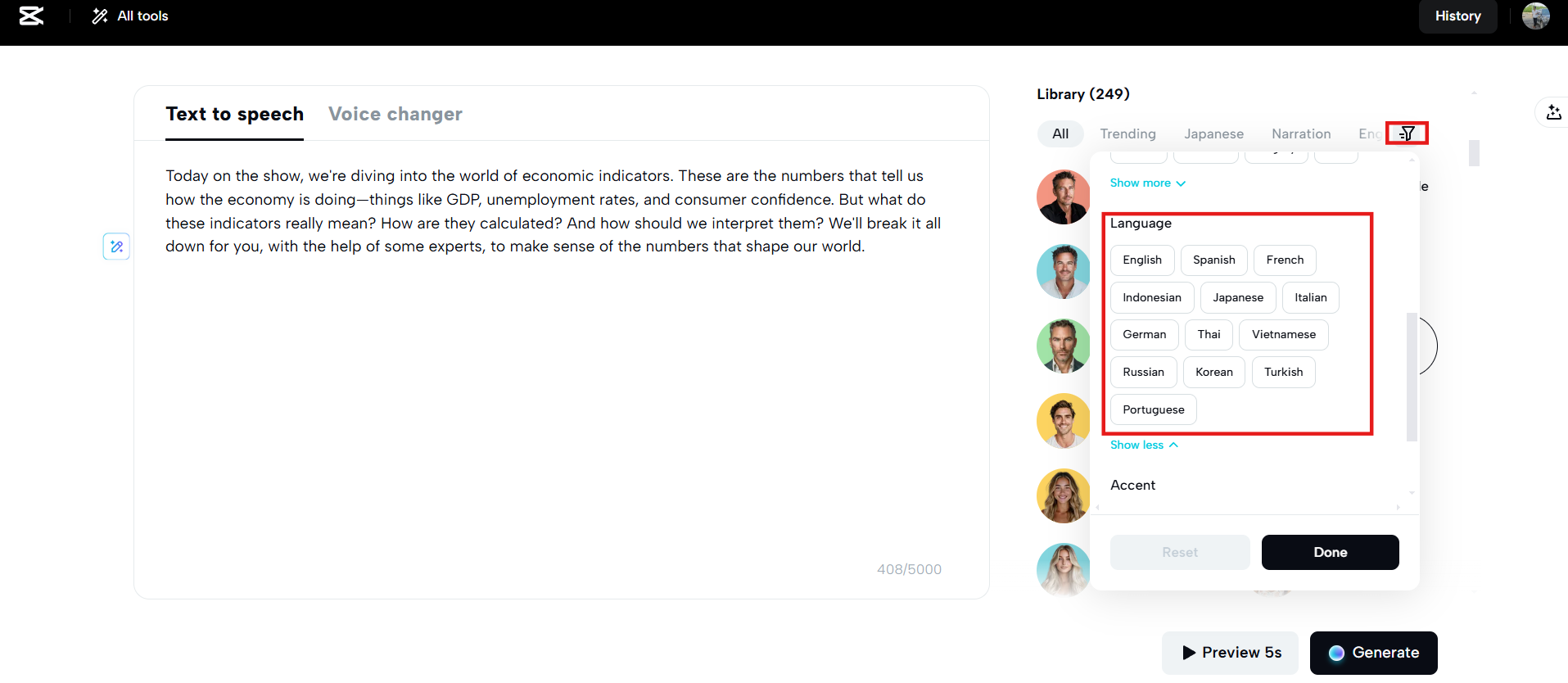Open the voice filter icon

(x=1407, y=133)
